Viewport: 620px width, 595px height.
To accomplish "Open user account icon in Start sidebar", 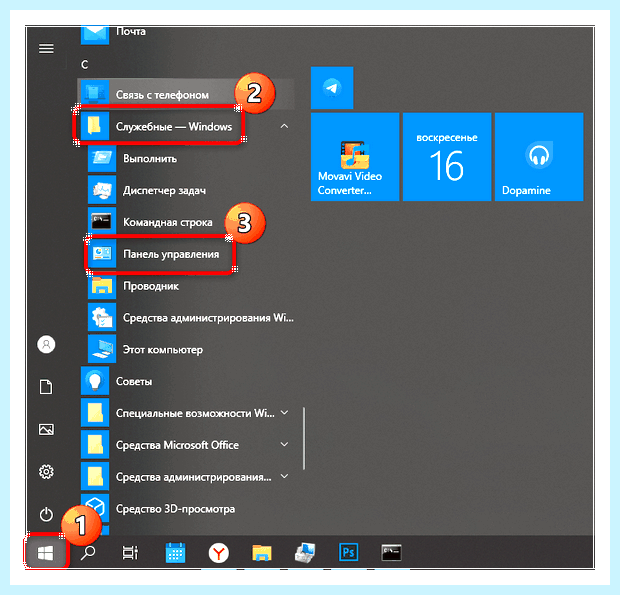I will (x=46, y=344).
